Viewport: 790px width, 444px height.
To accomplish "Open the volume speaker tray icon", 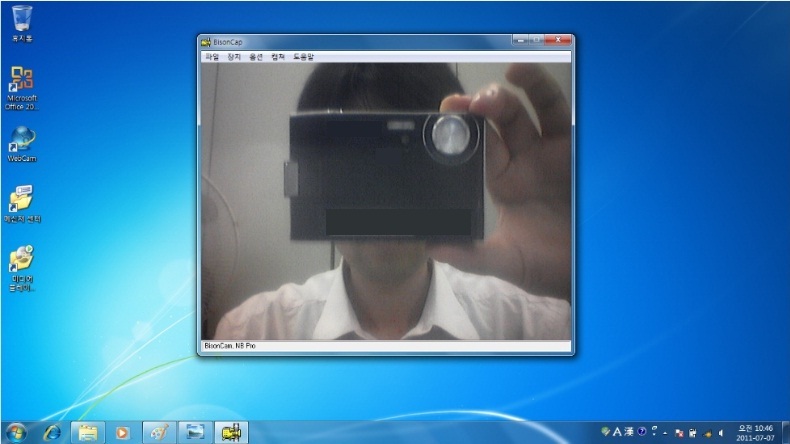I will 721,433.
